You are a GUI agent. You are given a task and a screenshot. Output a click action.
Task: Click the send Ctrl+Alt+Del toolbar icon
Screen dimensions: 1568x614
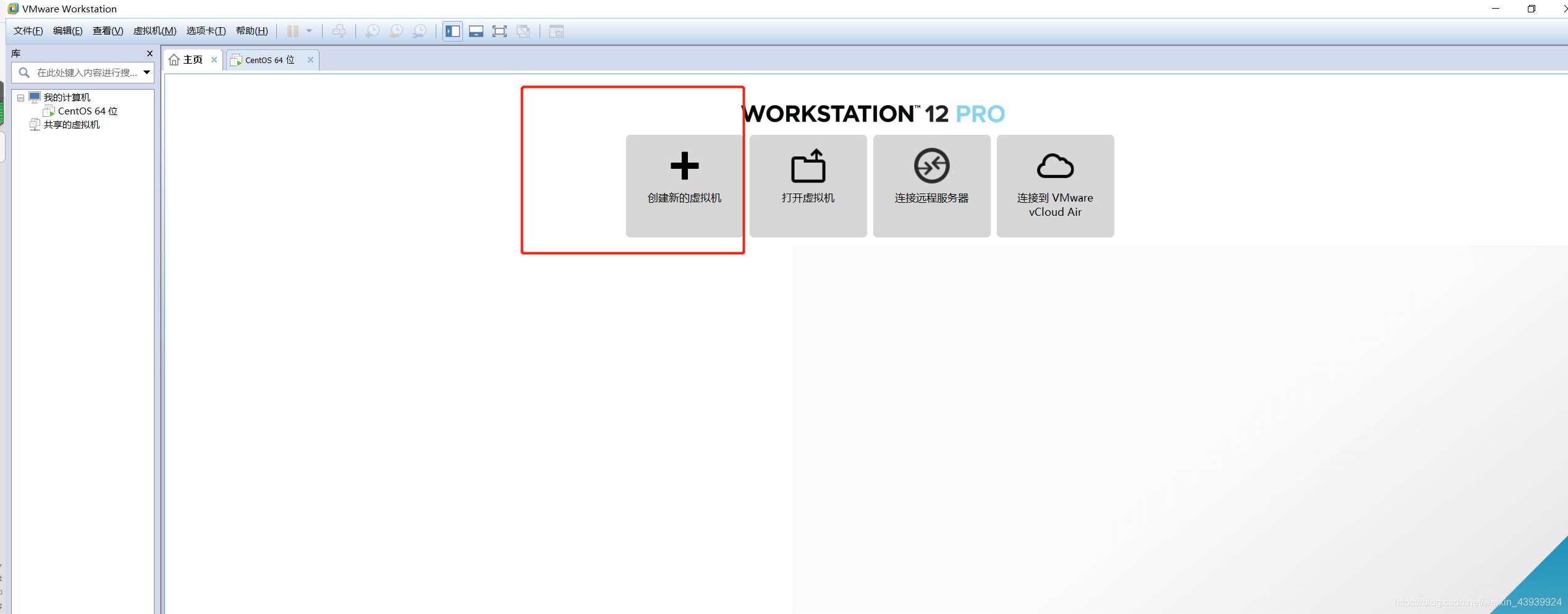(339, 31)
